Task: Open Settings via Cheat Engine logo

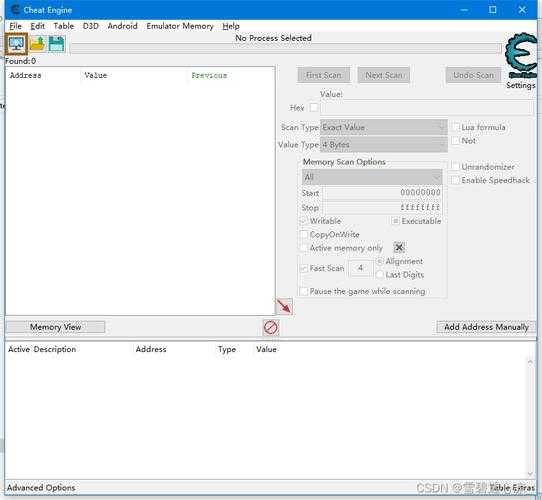Action: pos(521,55)
